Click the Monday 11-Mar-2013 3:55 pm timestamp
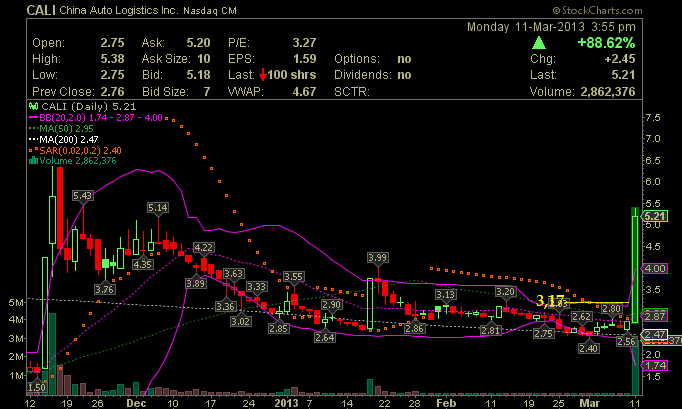The image size is (682, 409). 551,27
